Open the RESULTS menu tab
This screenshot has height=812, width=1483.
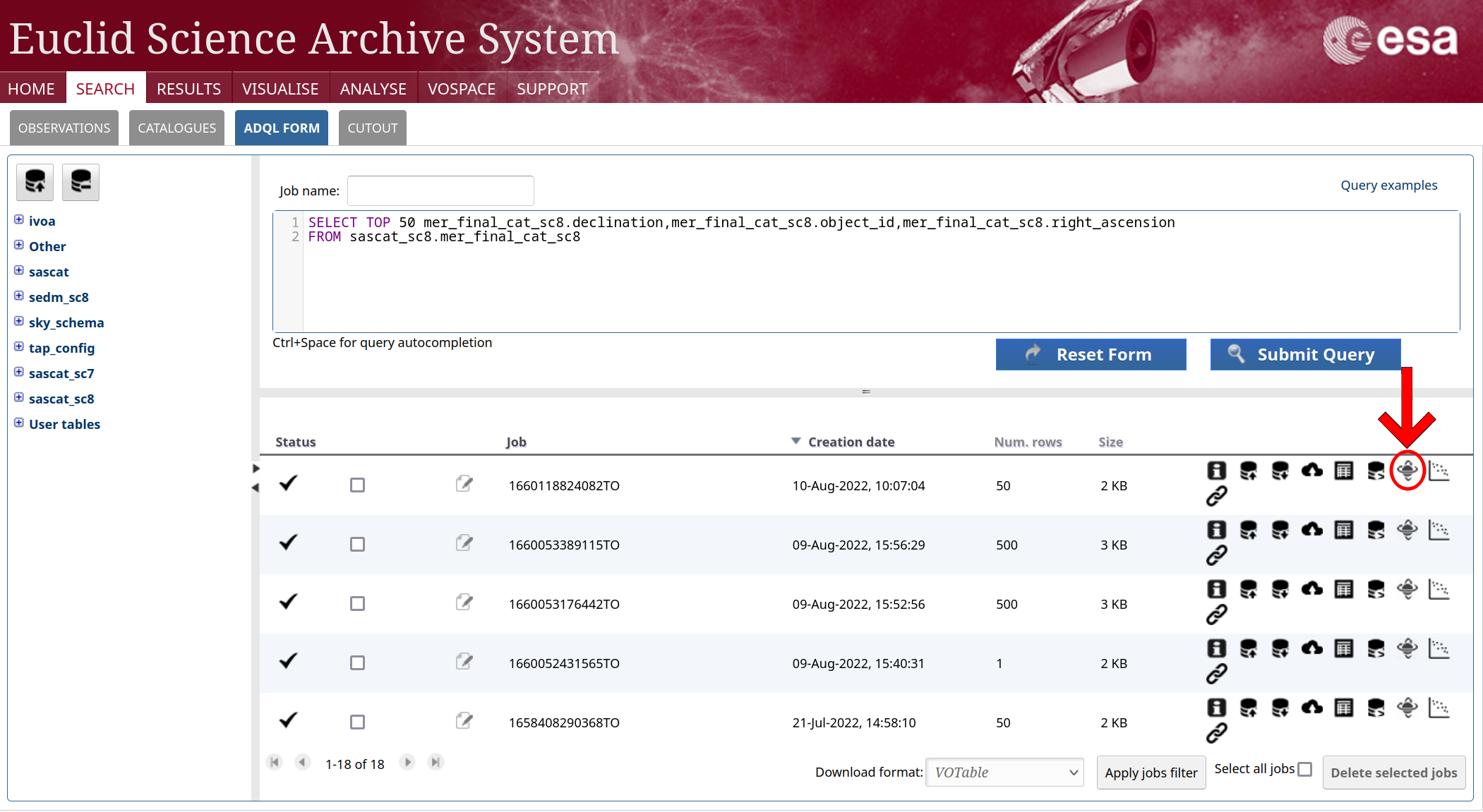pos(188,89)
